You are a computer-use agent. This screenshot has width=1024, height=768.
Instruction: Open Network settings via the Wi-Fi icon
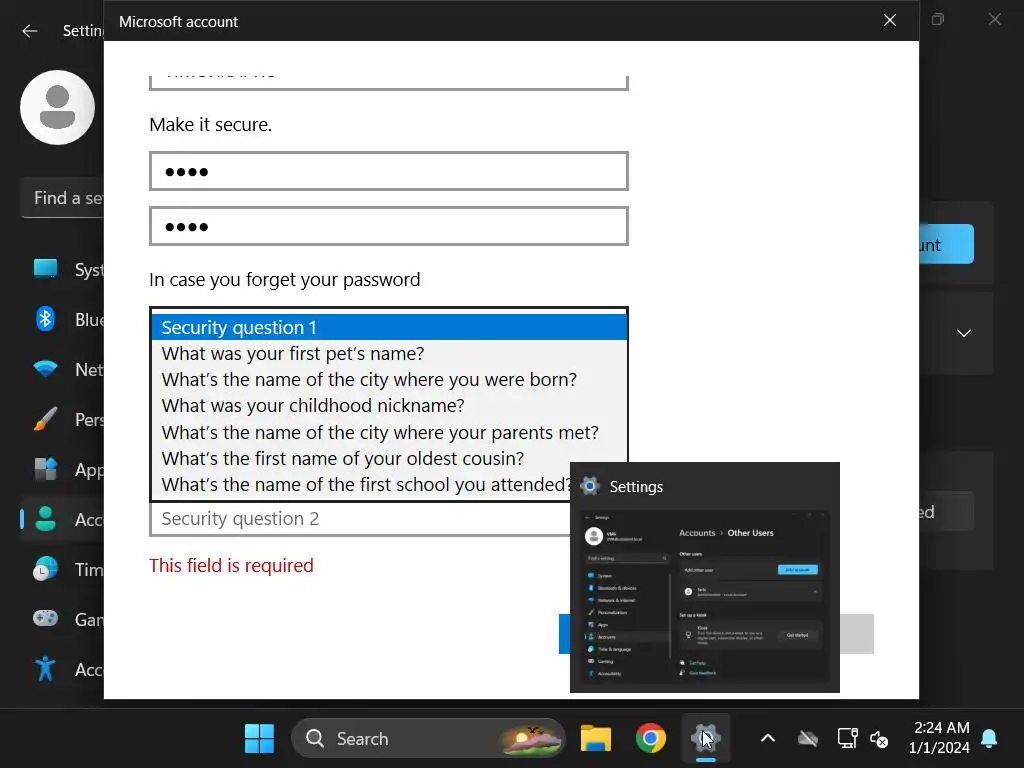tap(45, 369)
